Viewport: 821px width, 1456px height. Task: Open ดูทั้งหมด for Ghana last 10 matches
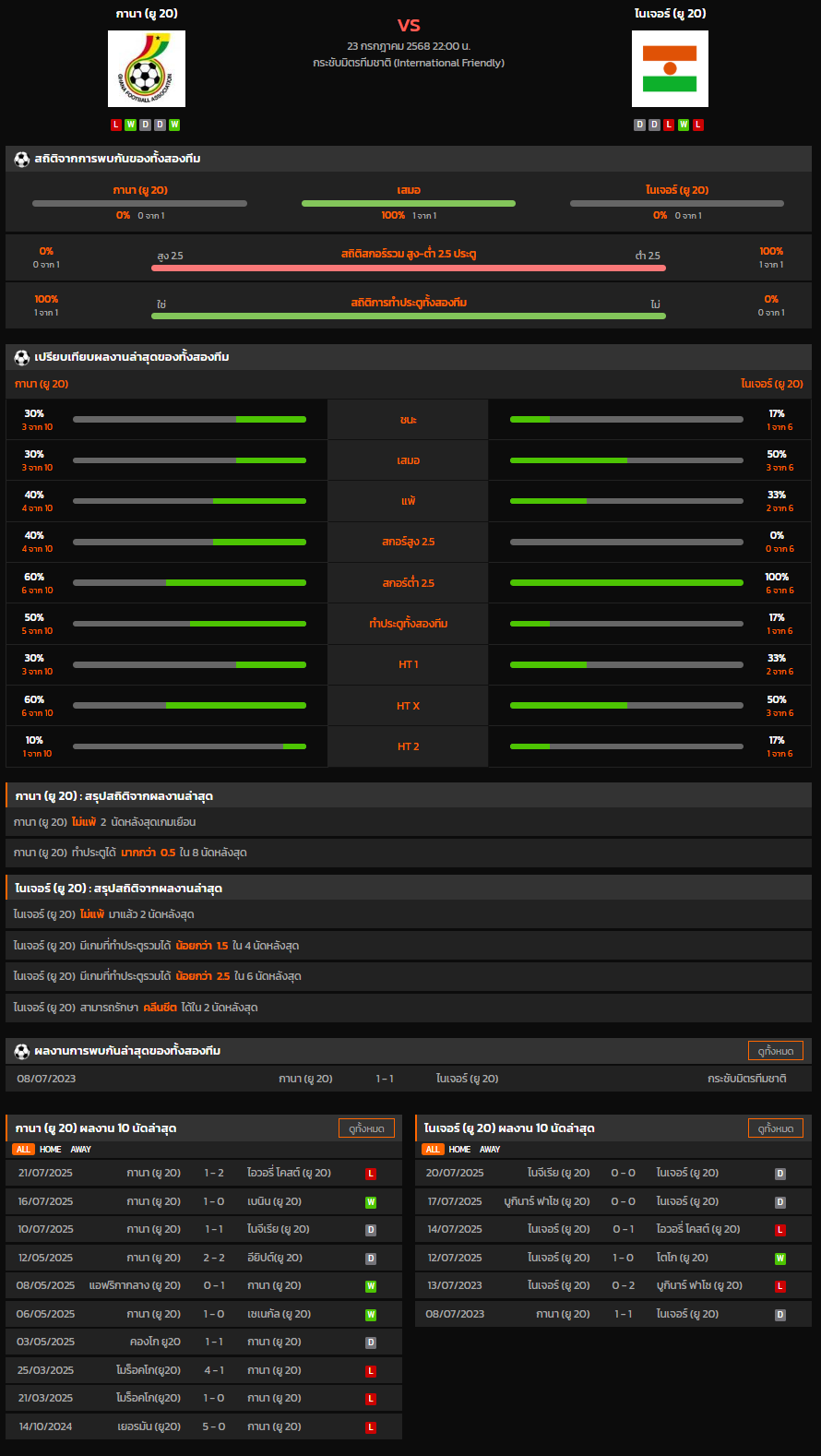[x=366, y=1128]
